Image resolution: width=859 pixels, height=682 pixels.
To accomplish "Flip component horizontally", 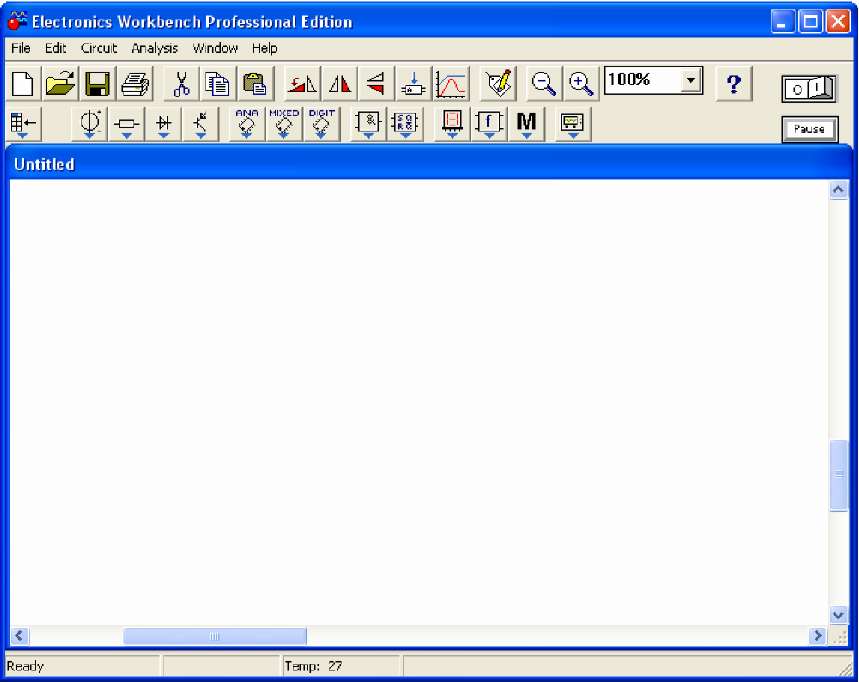I will pos(340,84).
